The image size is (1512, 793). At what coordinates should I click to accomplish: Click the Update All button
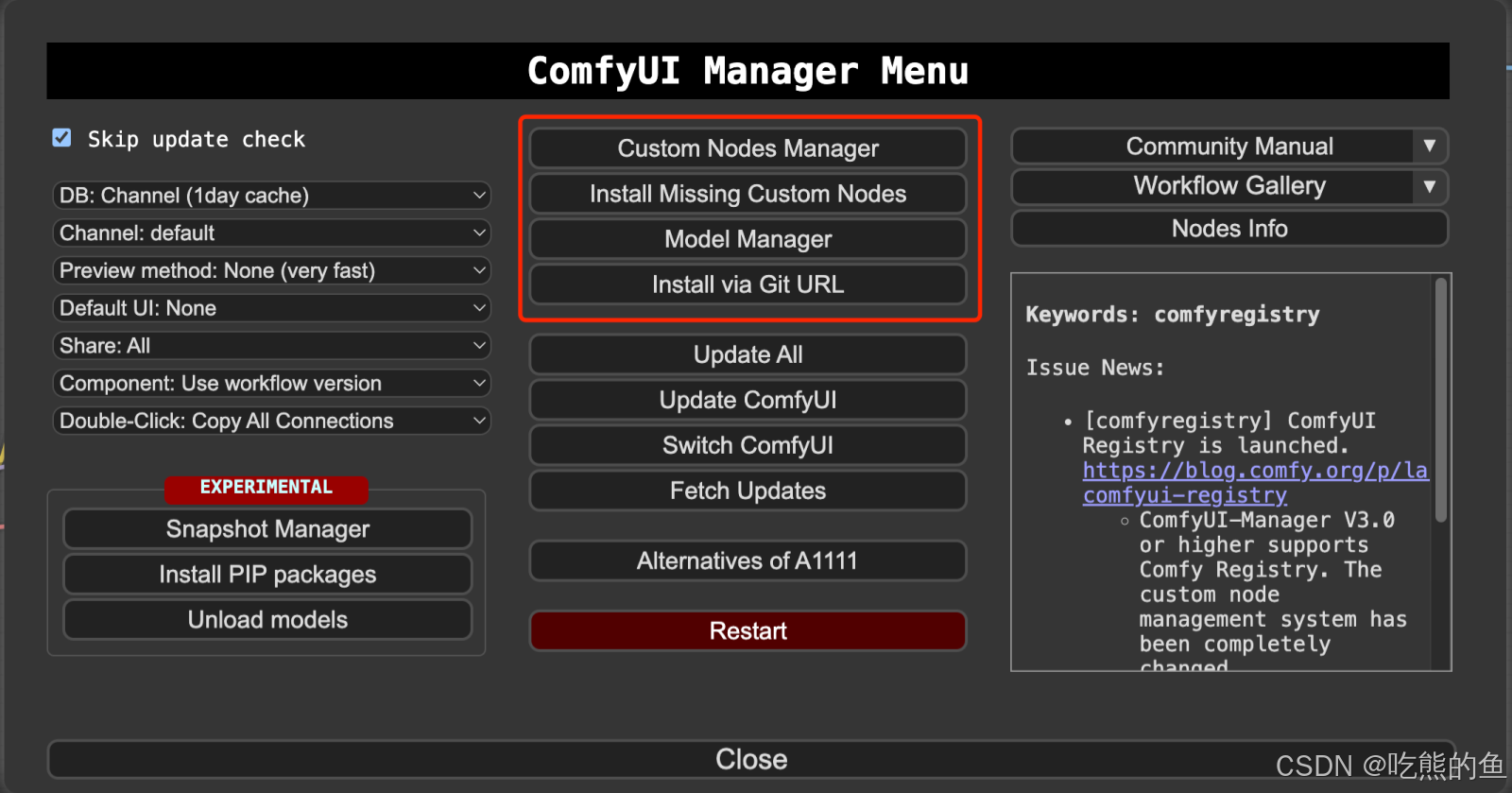(747, 354)
